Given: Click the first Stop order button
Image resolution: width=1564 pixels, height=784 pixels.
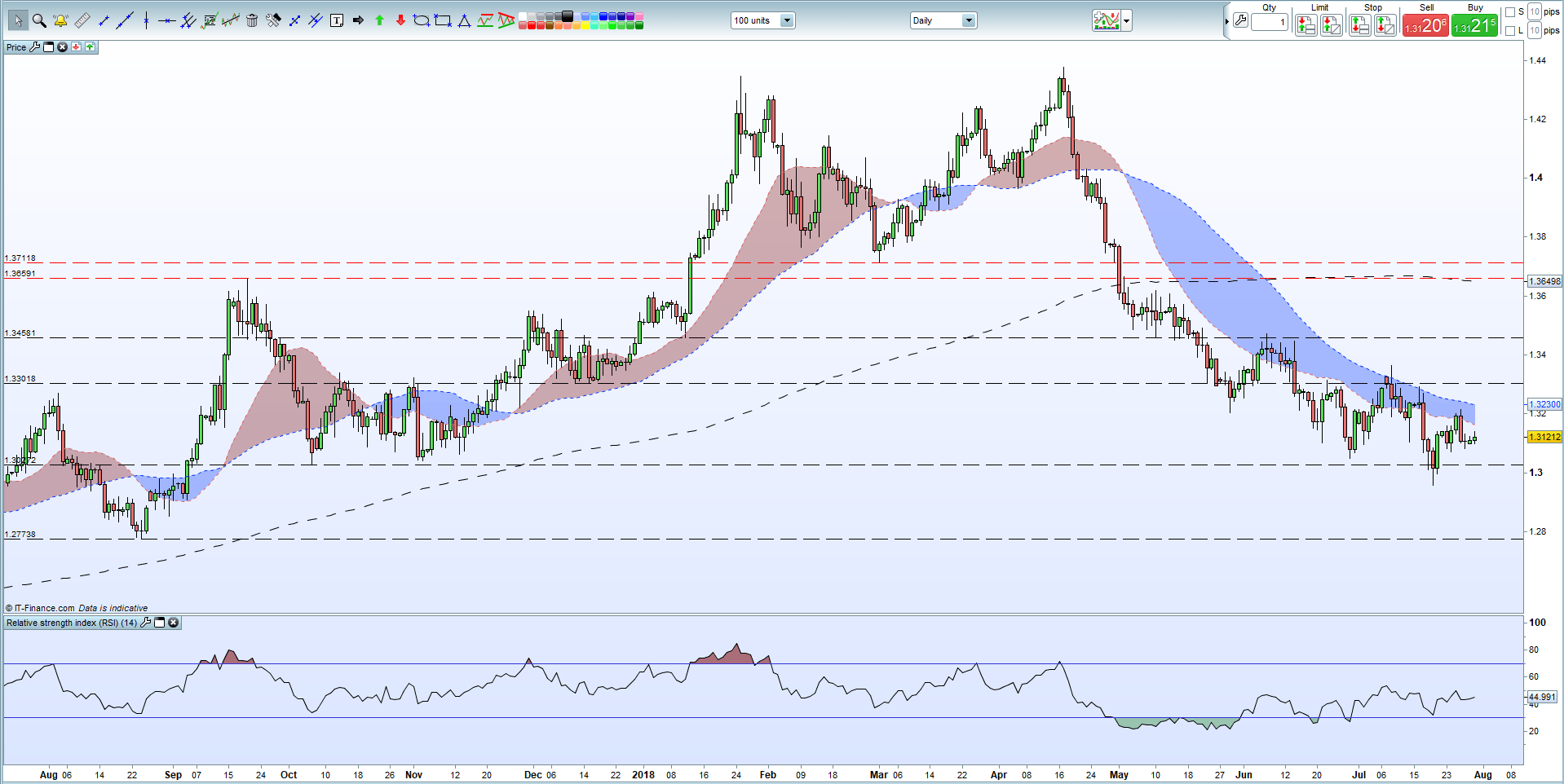Looking at the screenshot, I should [1359, 25].
